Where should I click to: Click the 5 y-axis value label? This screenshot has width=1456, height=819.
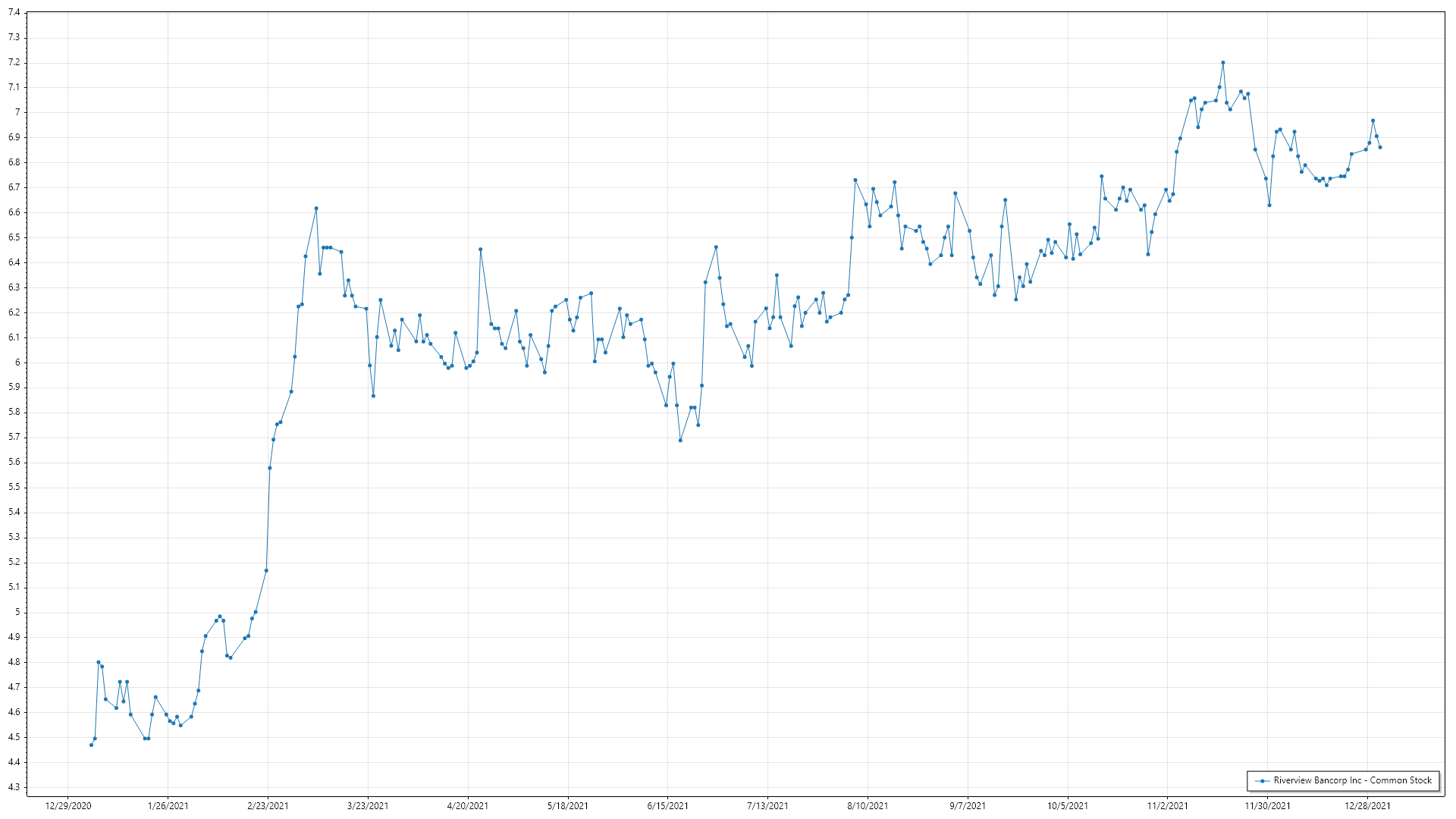point(17,612)
